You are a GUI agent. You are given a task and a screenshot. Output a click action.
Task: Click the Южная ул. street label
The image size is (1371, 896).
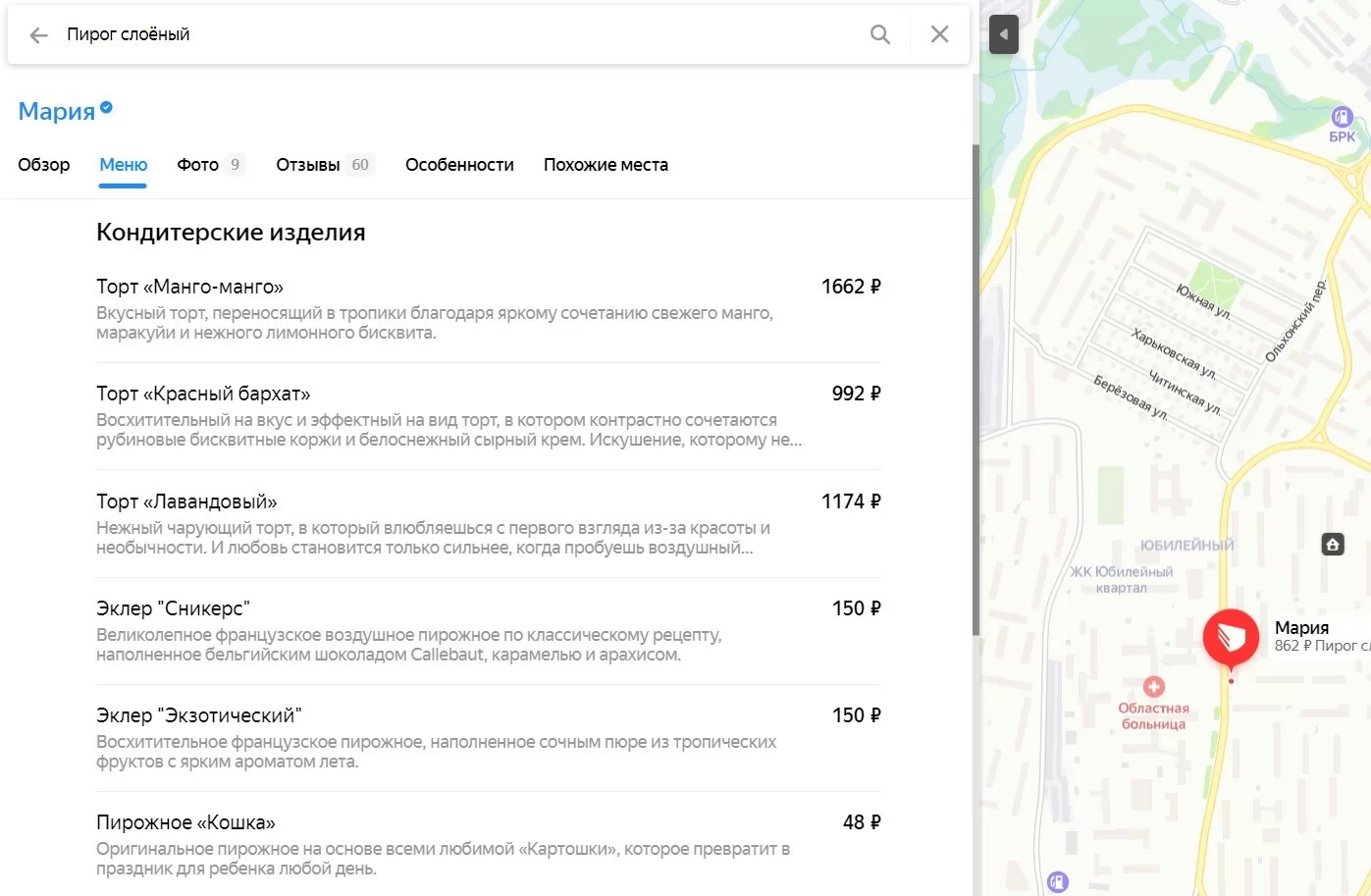click(1203, 301)
